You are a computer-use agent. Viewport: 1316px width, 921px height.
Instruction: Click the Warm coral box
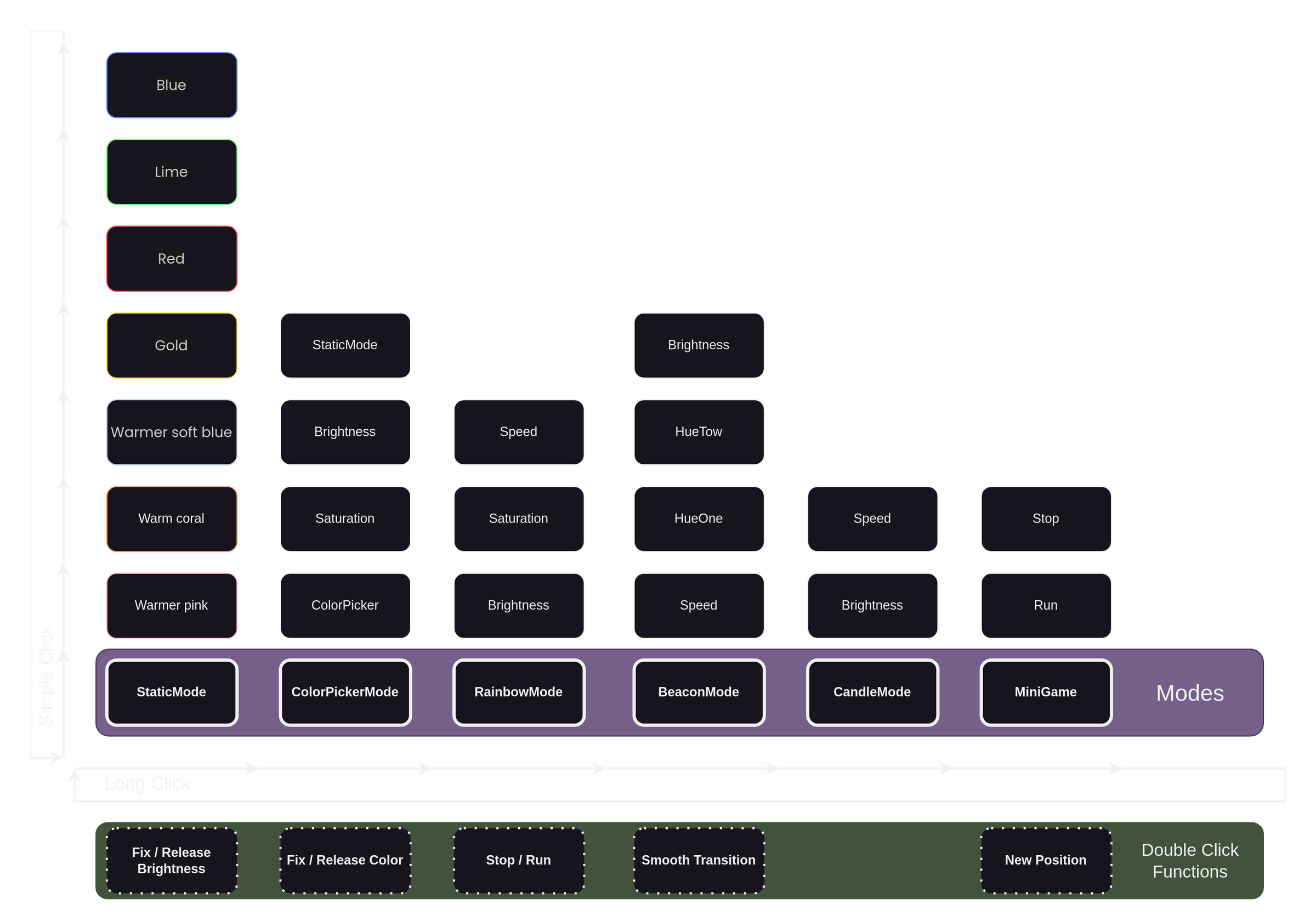pos(172,519)
